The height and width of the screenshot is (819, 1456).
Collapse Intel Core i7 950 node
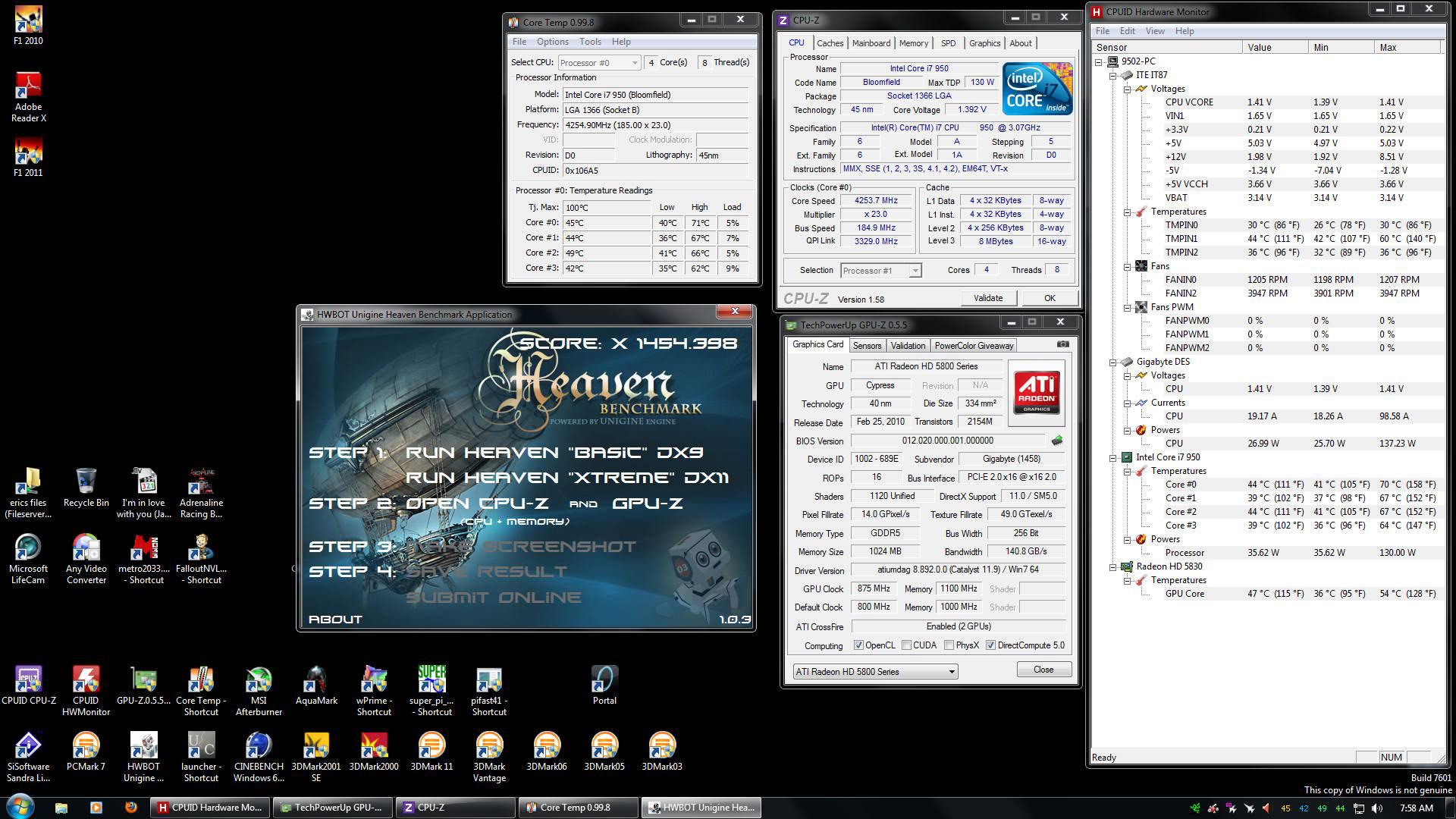(x=1113, y=457)
